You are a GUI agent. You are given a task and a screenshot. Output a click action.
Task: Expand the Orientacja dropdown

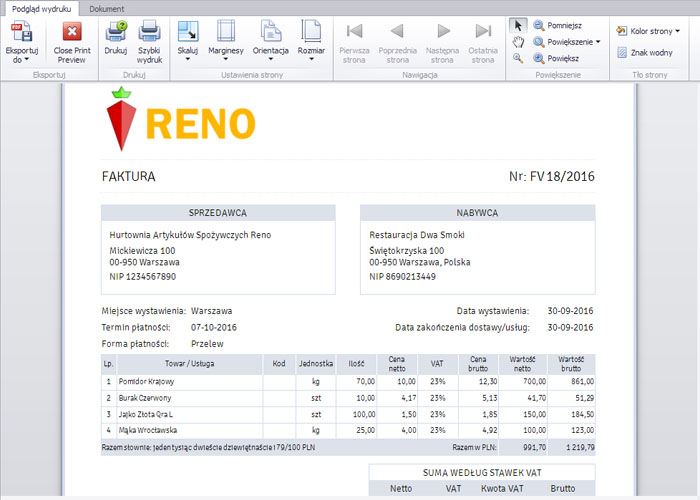270,42
